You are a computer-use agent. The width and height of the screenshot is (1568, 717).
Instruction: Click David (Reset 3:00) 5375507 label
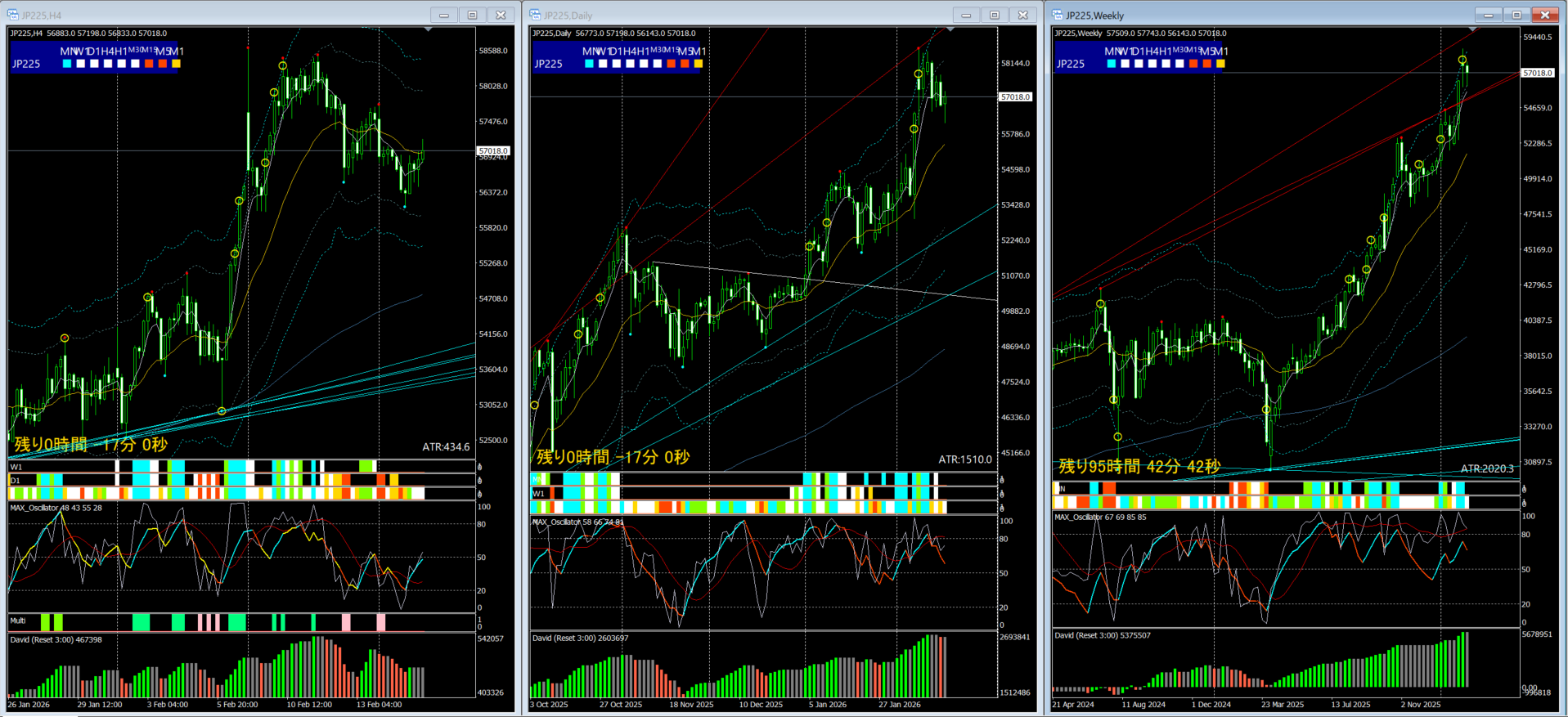tap(1103, 635)
